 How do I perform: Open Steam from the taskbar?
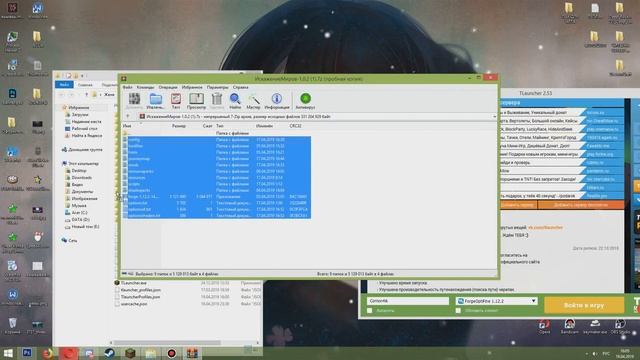(109, 353)
